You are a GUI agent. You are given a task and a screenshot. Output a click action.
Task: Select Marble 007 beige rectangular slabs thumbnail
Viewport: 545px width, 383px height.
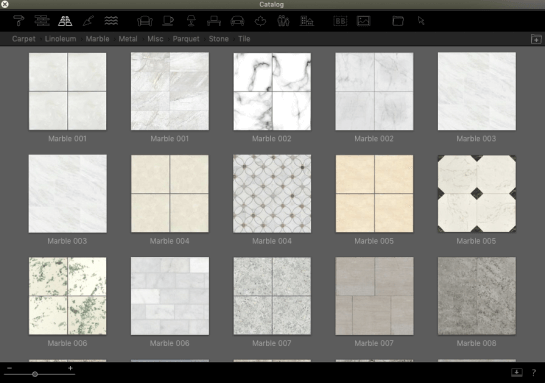374,296
